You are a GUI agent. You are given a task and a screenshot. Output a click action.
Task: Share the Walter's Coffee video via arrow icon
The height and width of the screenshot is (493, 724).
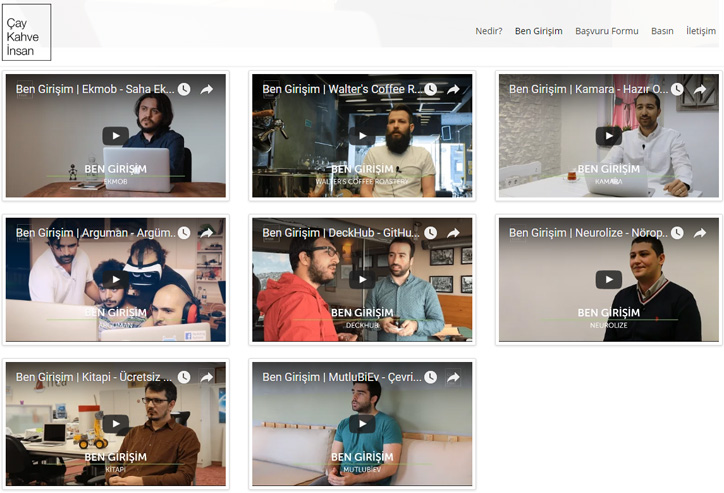(453, 89)
